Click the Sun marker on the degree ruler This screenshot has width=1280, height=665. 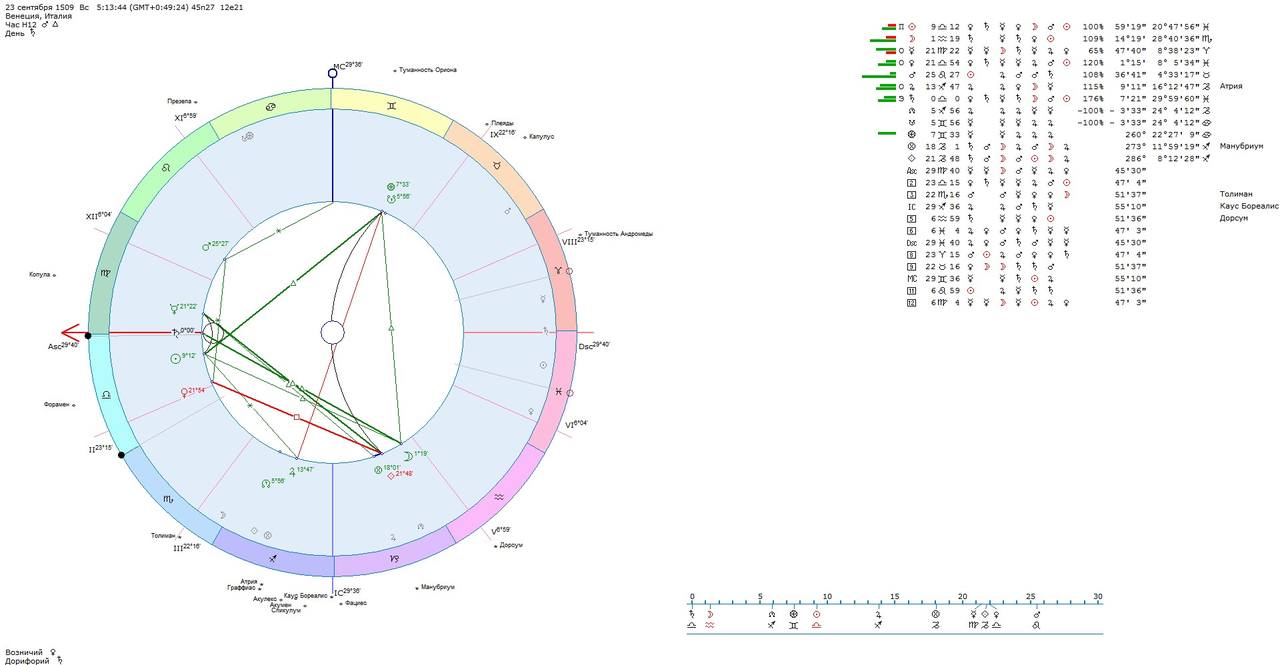pyautogui.click(x=817, y=614)
